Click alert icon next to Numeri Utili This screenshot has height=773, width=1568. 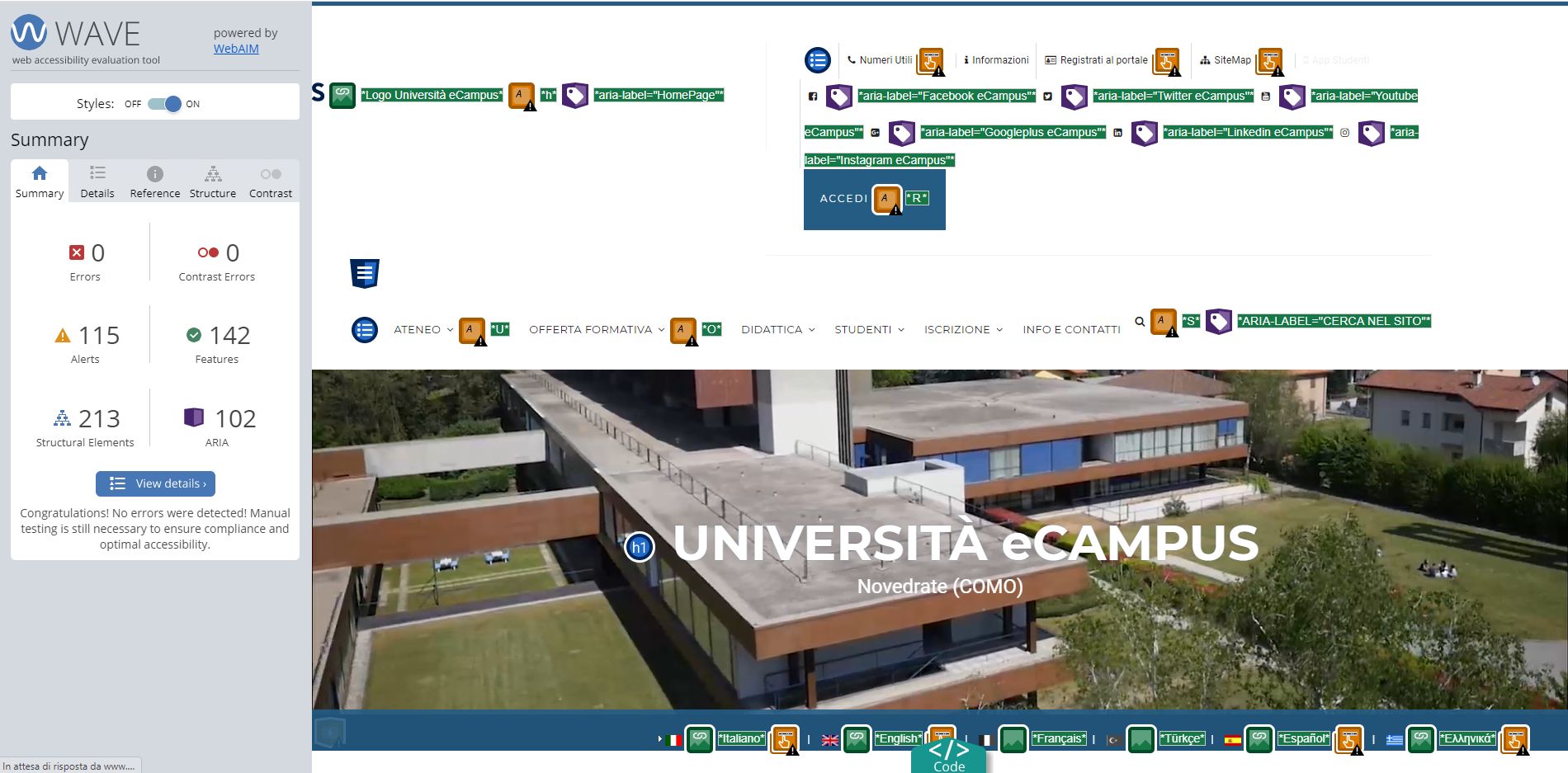click(931, 62)
